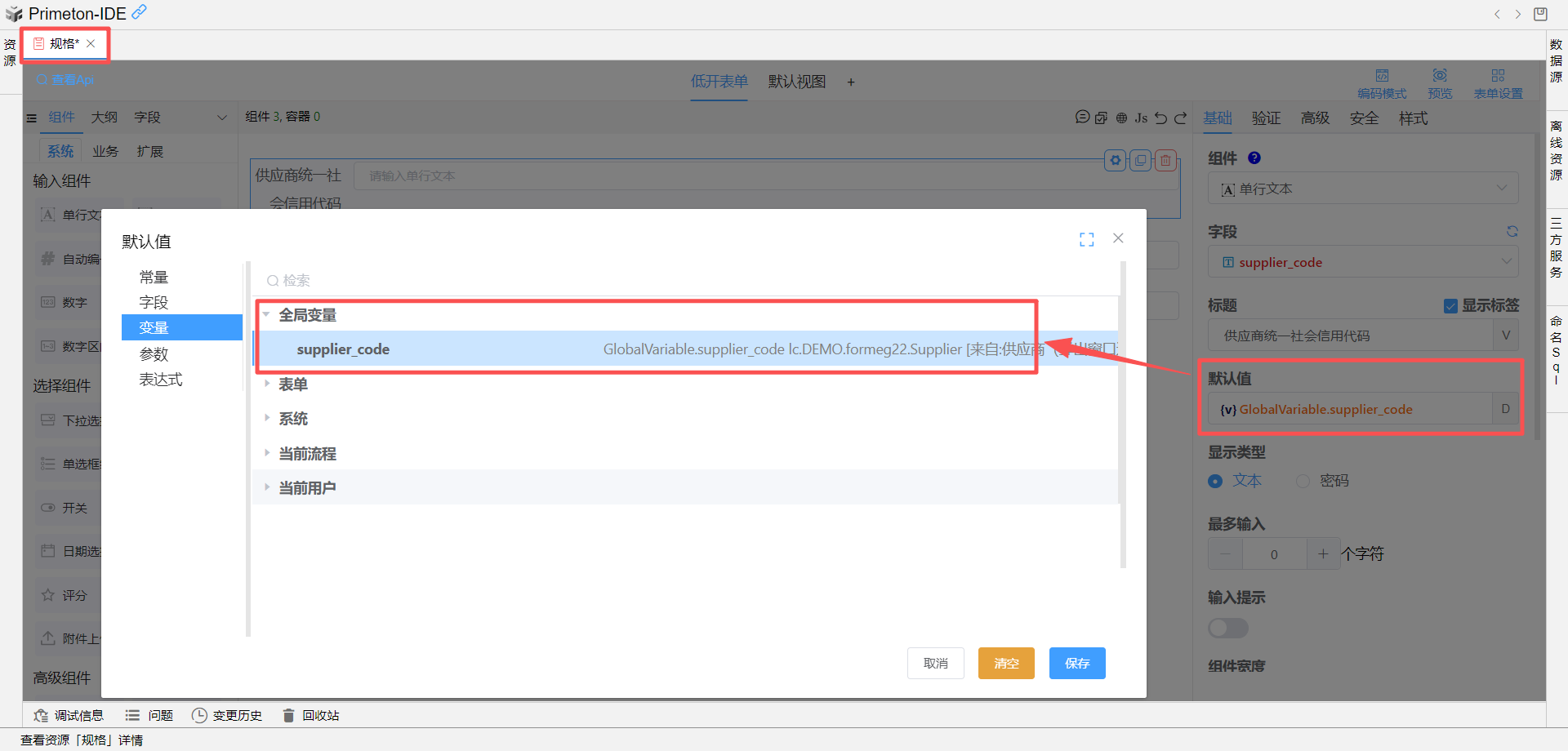Expand the 当前流程 variable group

(x=266, y=453)
